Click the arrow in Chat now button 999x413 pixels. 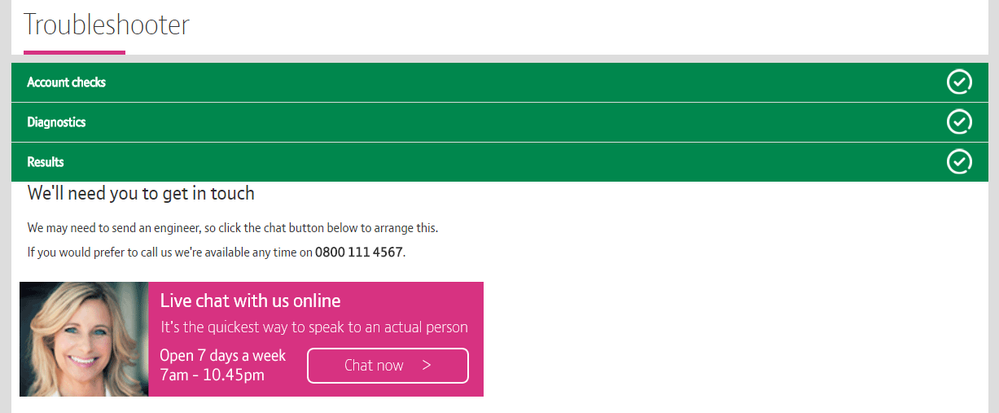(426, 365)
